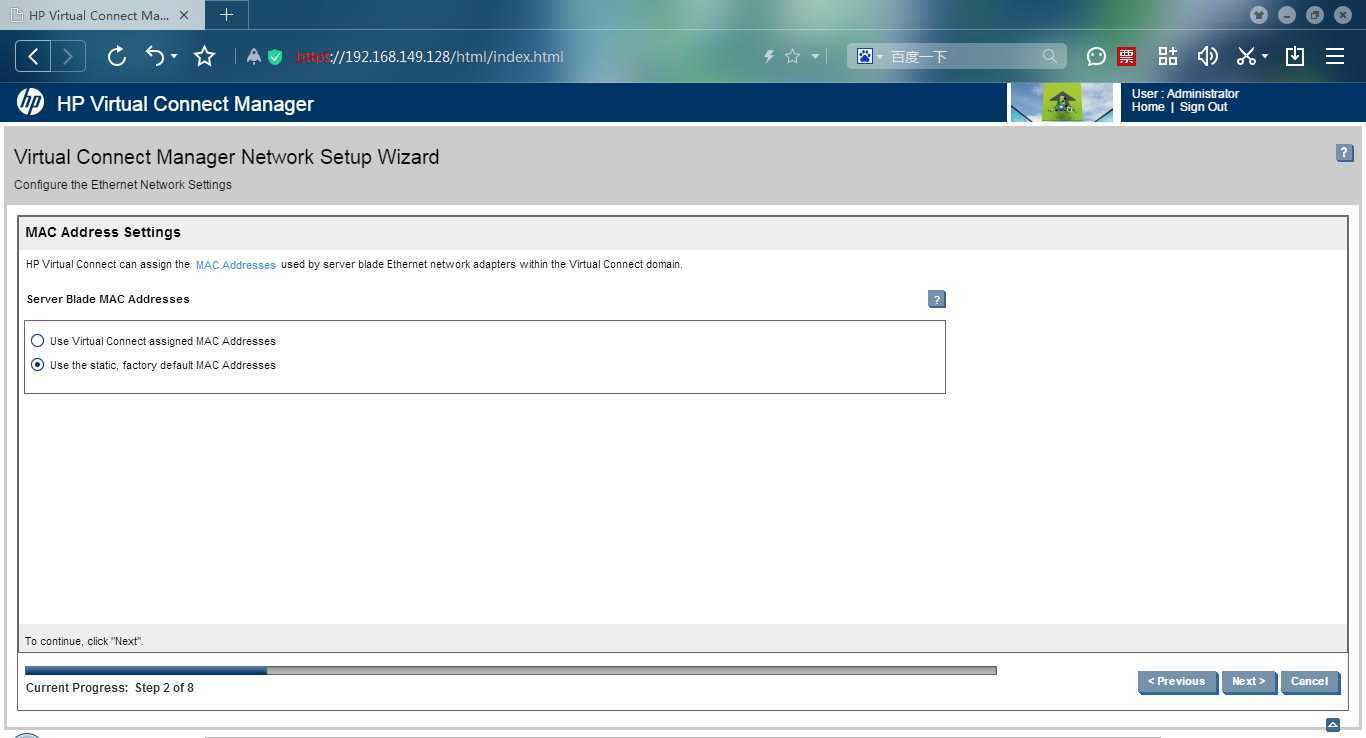Click the speaker sound icon

tap(1208, 57)
